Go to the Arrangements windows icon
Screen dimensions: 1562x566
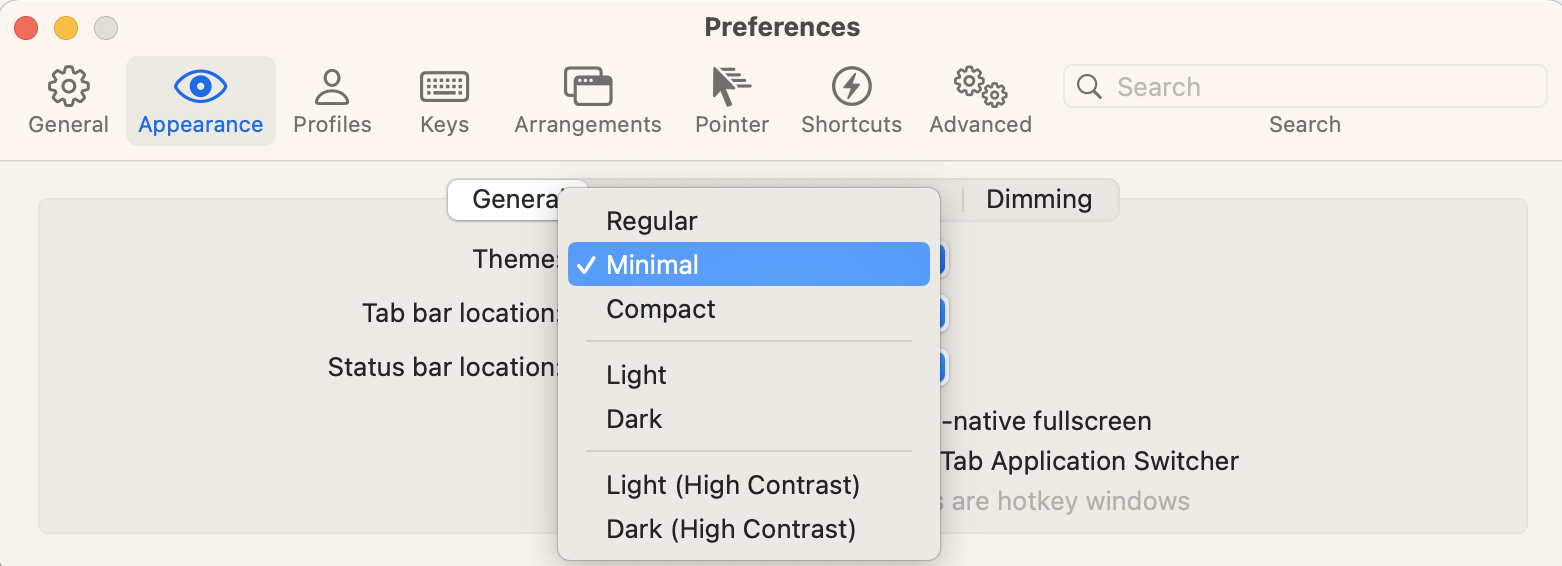pos(587,87)
